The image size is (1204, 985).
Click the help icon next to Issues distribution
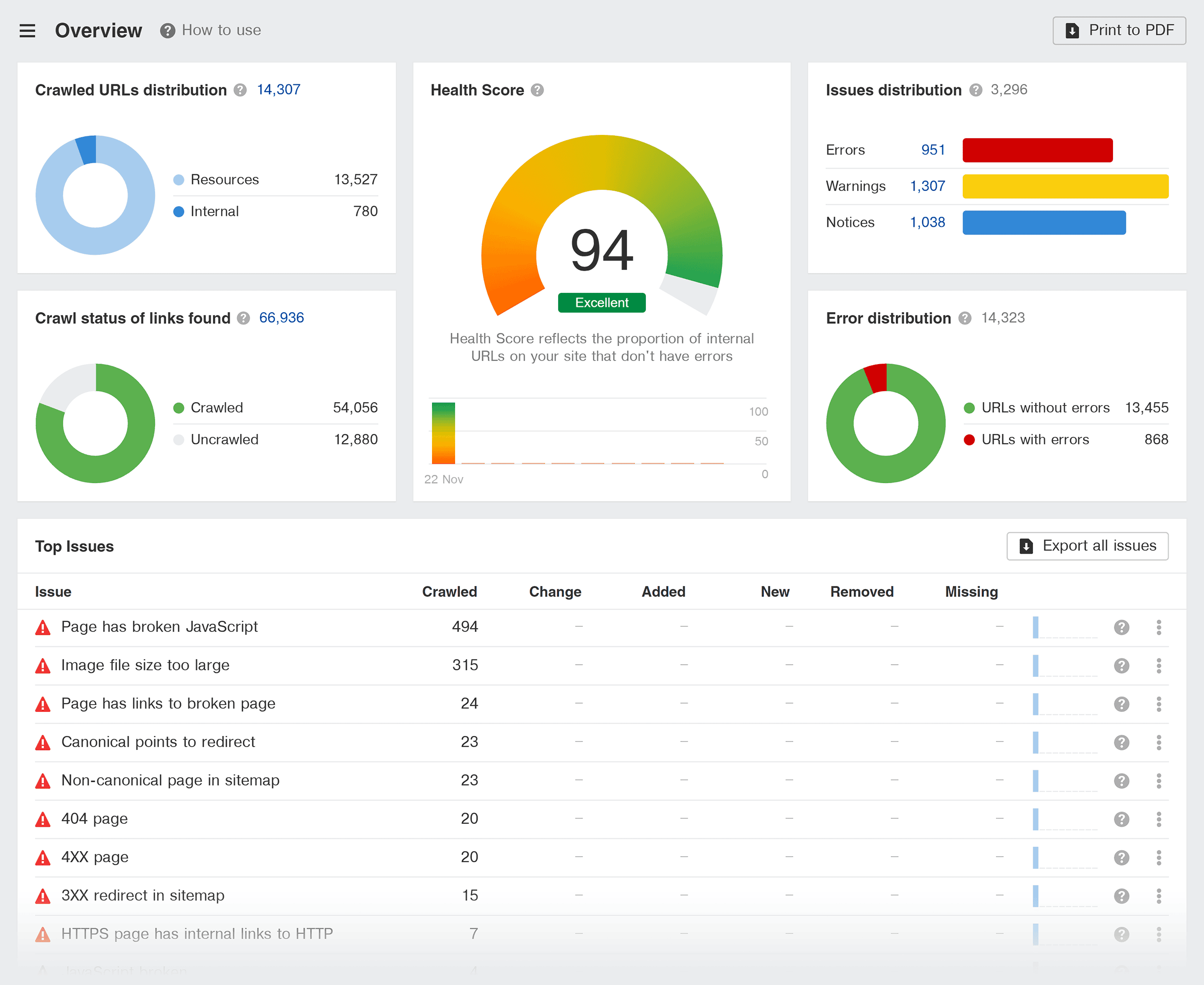point(975,90)
